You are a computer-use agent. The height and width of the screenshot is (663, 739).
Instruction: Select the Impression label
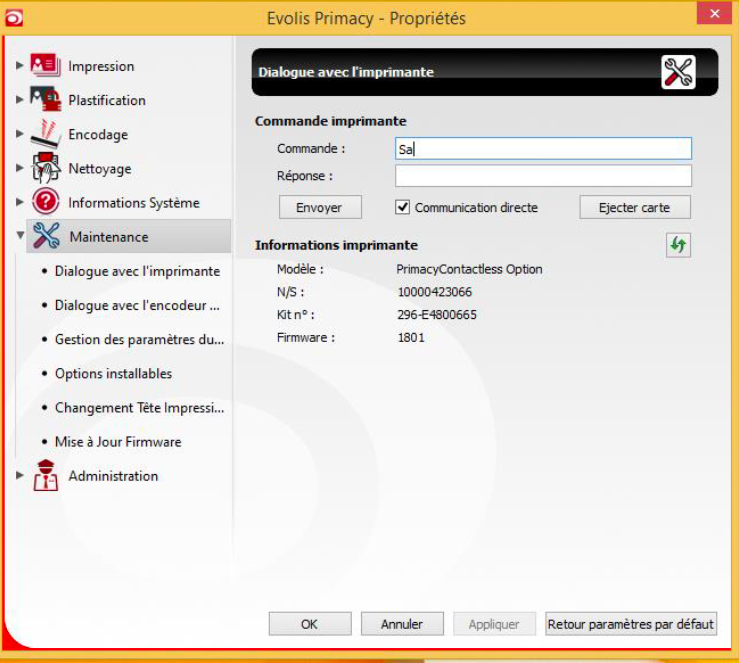(101, 66)
